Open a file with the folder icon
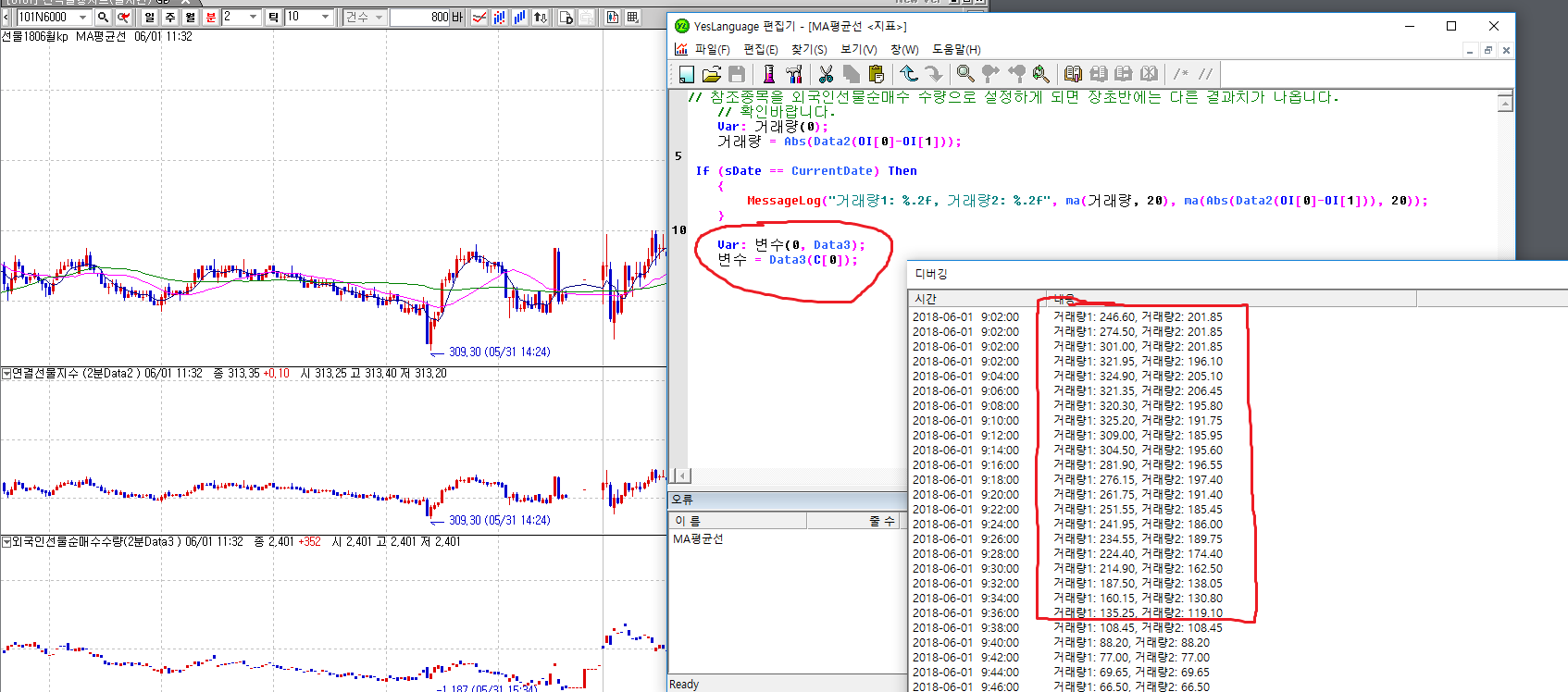This screenshot has height=692, width=1568. [711, 74]
